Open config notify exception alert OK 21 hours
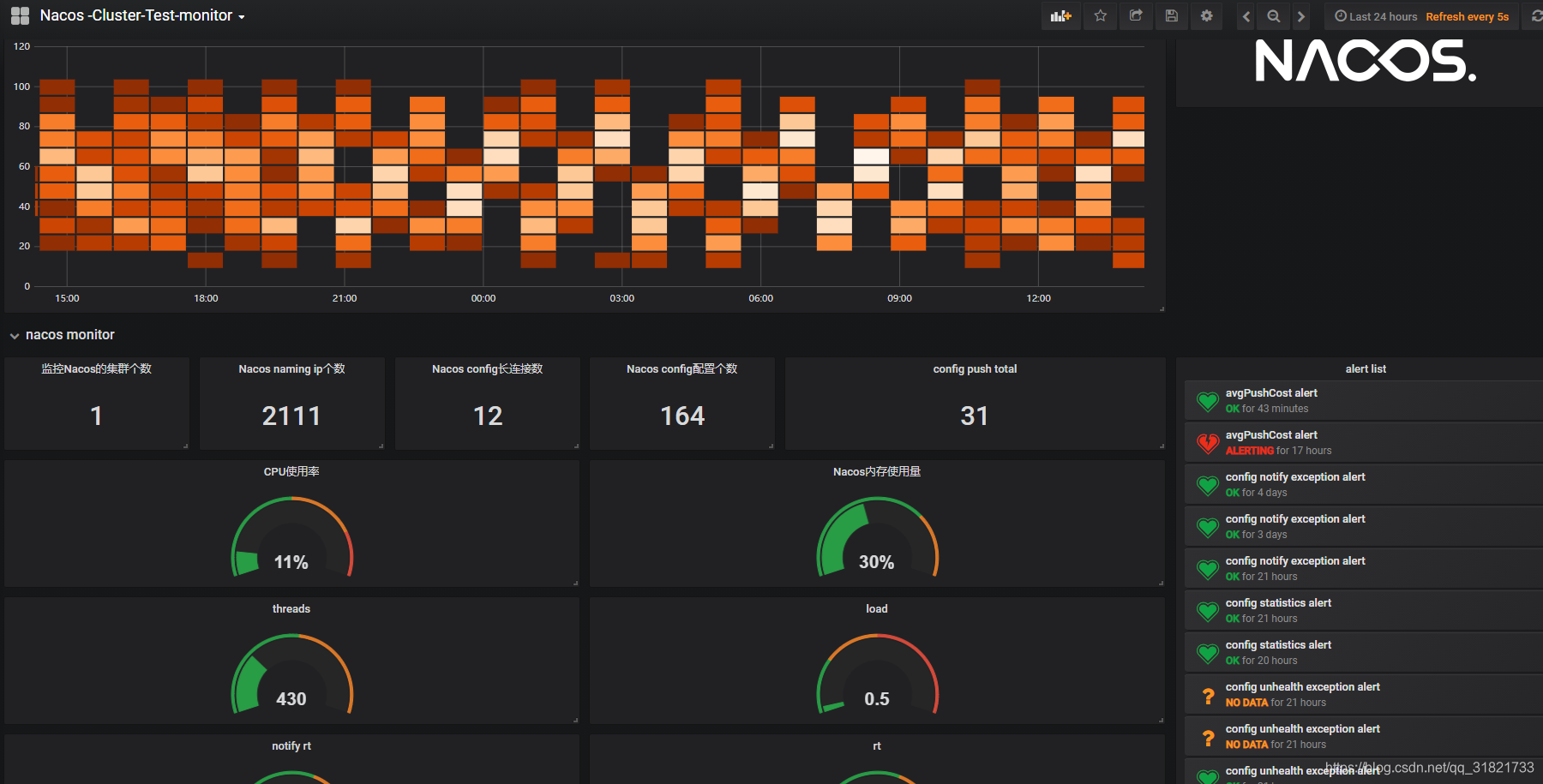 point(1364,568)
